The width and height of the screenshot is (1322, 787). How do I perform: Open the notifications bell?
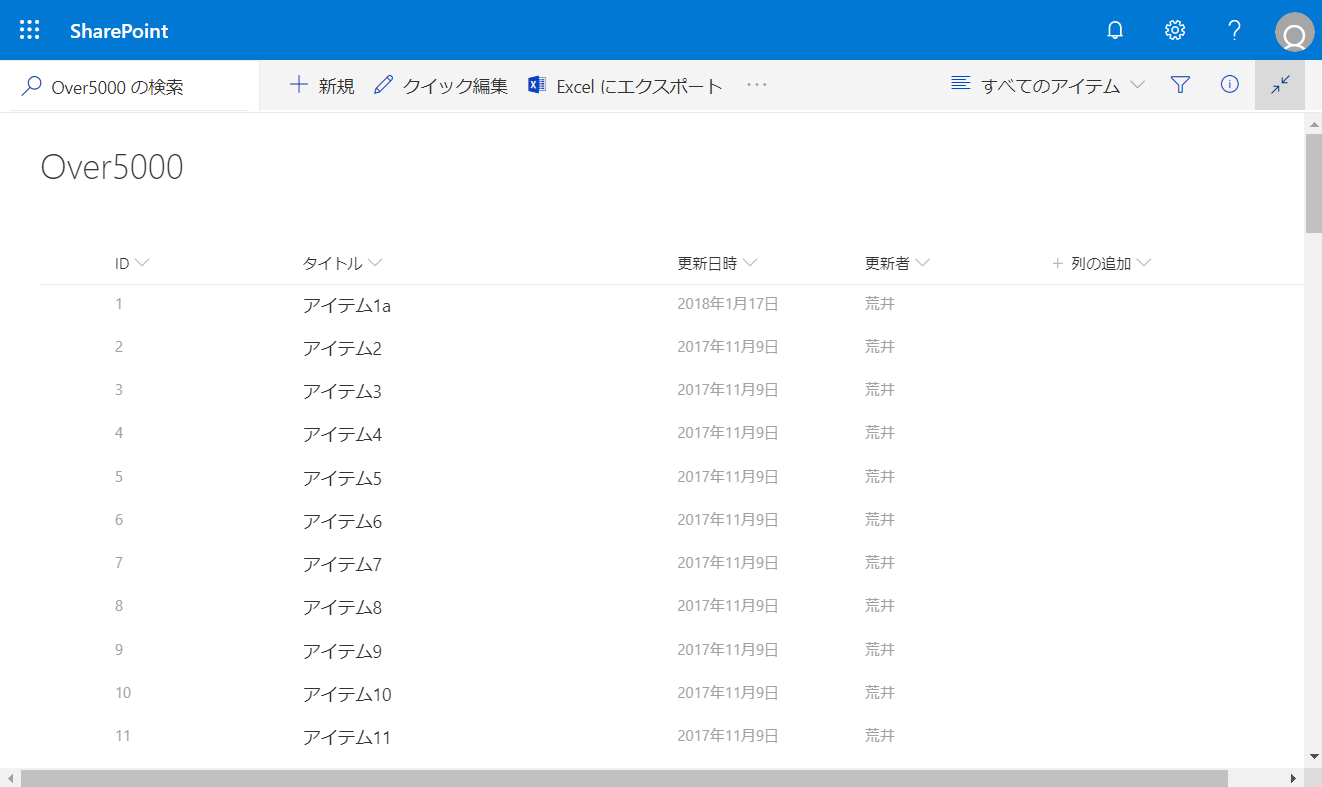tap(1115, 30)
